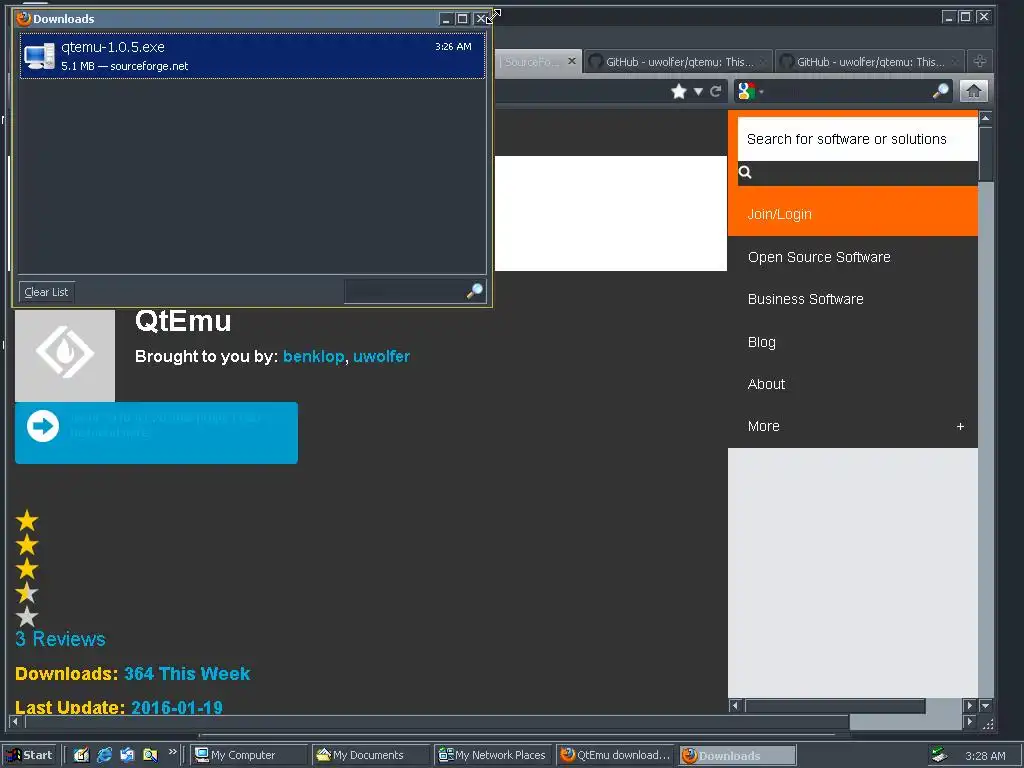Click the main horizontal scrollbar thumb
The image size is (1024, 768).
click(x=437, y=722)
